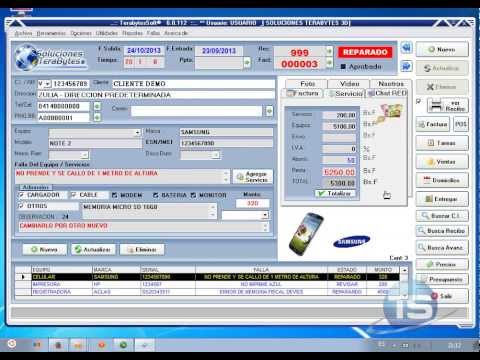
Task: Toggle the MONITOR accessory checkbox
Action: coord(193,195)
